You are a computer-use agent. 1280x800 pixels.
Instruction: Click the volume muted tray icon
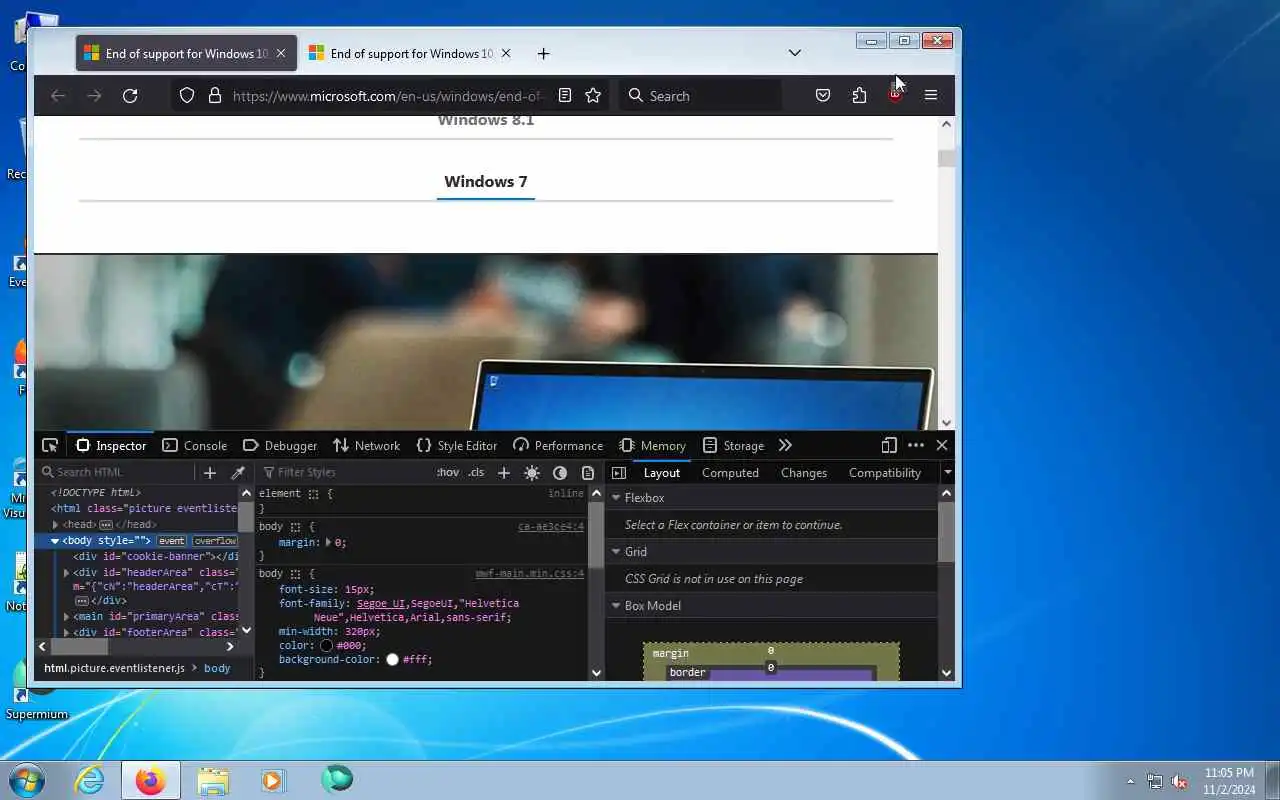coord(1179,781)
